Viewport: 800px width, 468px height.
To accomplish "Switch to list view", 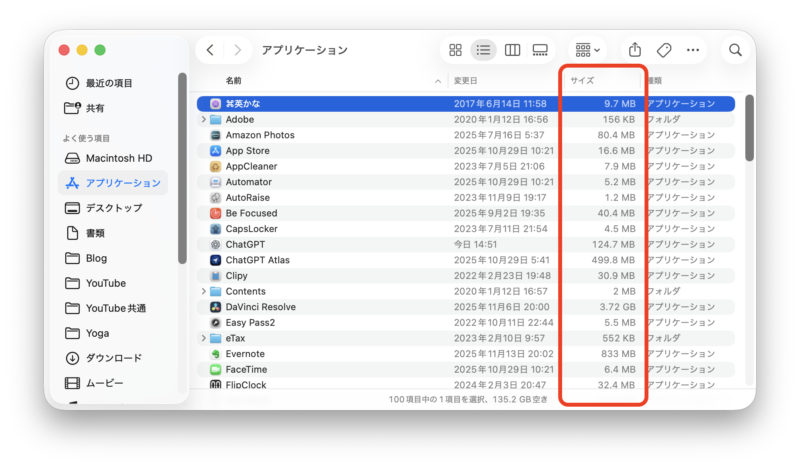I will (484, 50).
